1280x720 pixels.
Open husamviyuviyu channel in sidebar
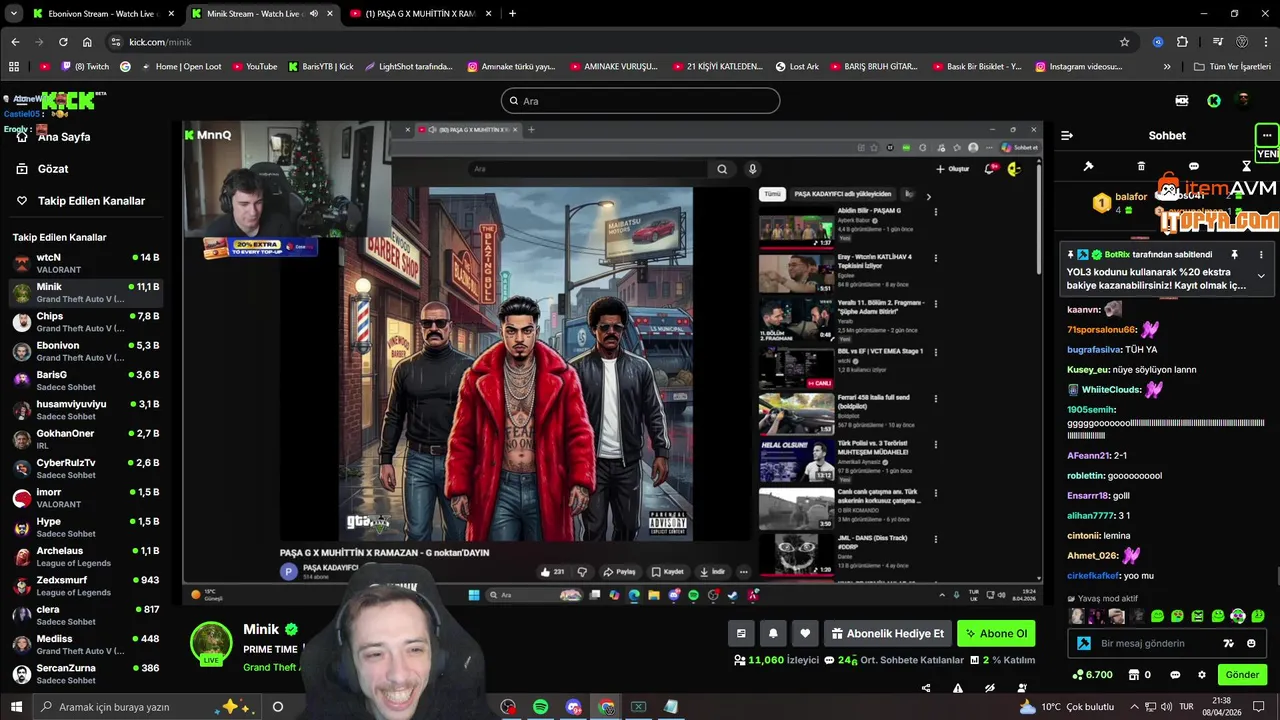(88, 410)
